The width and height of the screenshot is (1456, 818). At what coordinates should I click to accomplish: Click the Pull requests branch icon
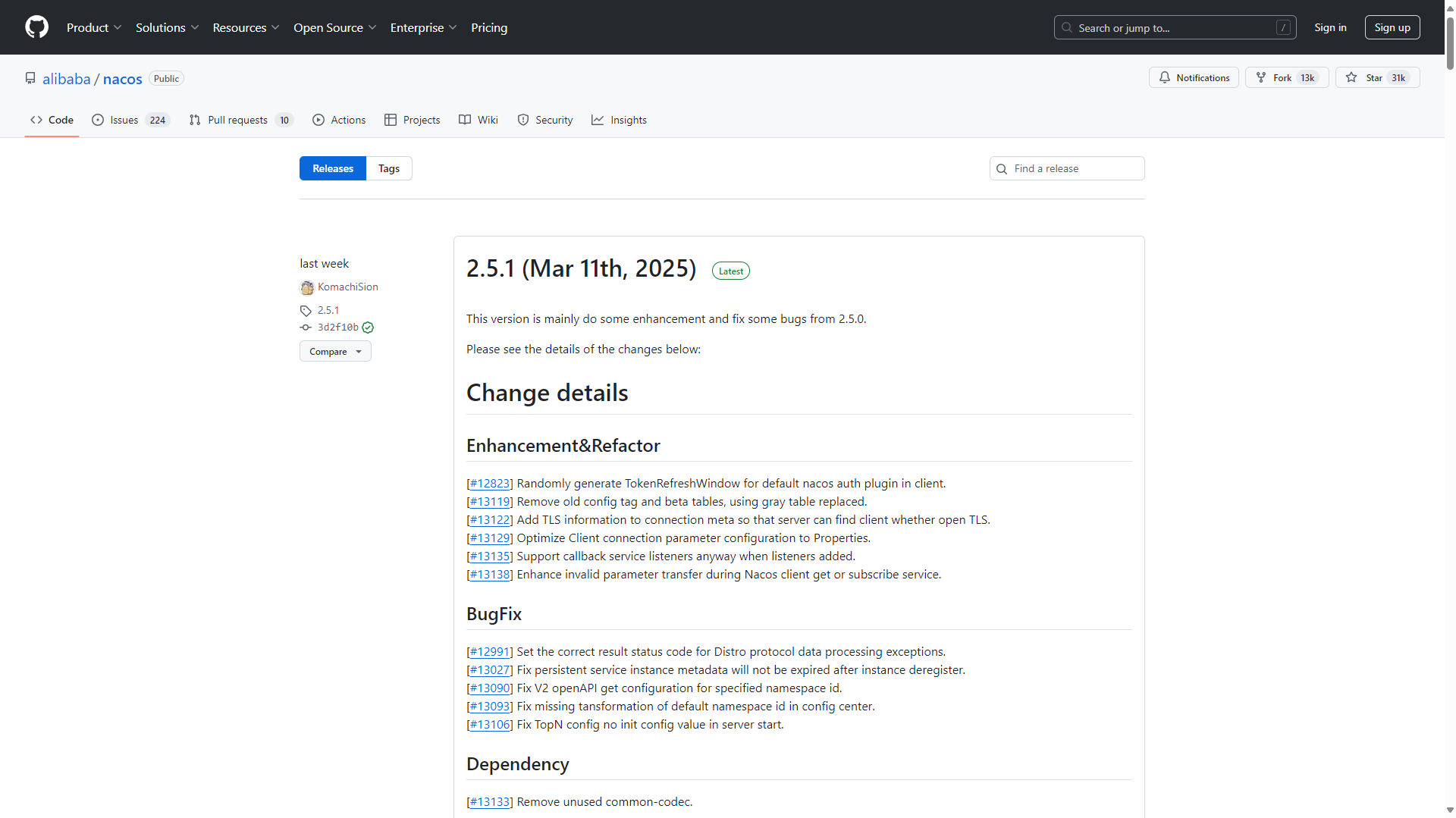(x=195, y=120)
